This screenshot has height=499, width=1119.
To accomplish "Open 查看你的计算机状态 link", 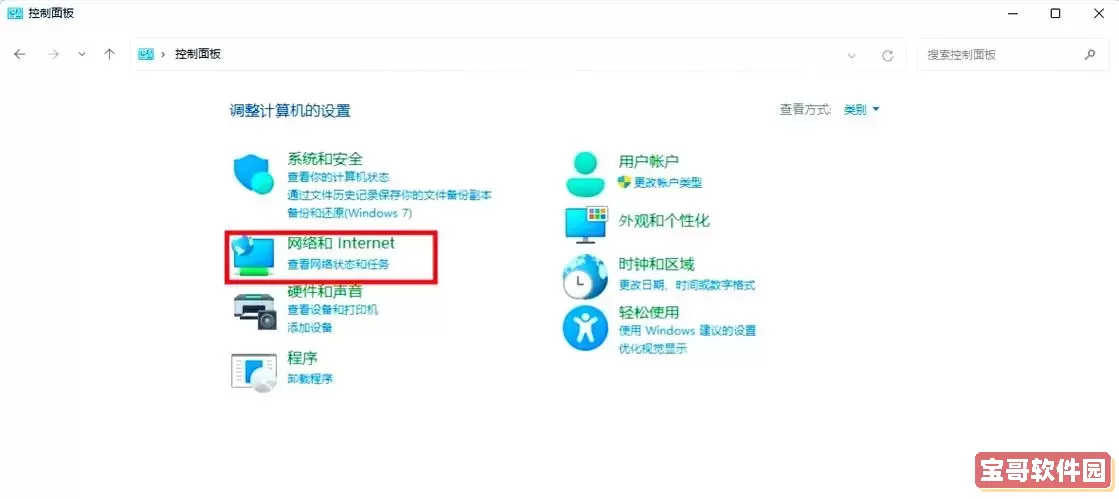I will pyautogui.click(x=338, y=176).
